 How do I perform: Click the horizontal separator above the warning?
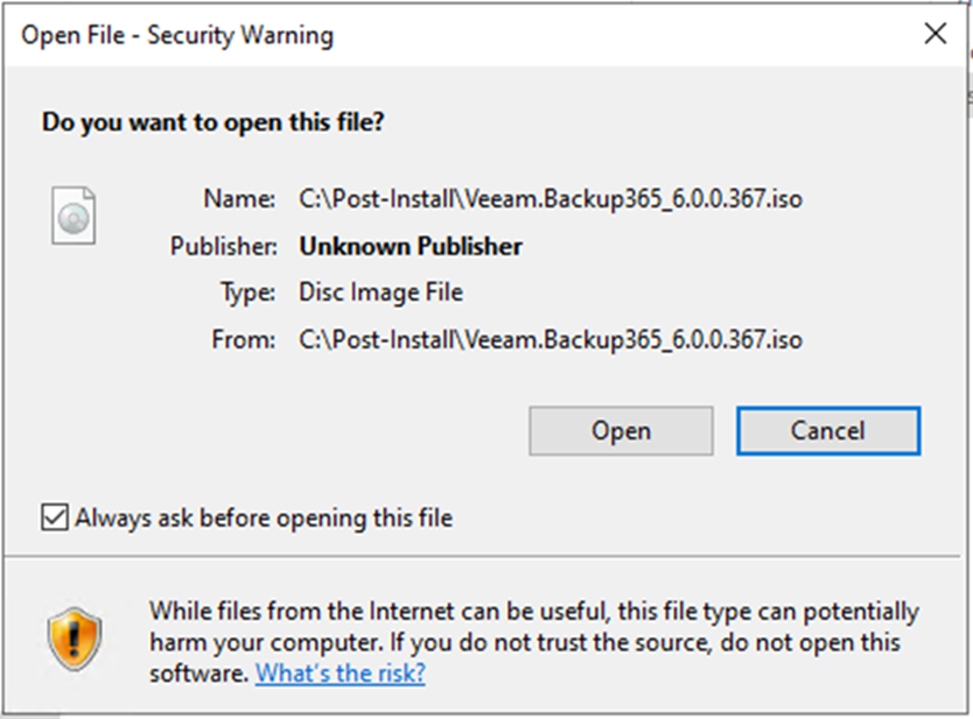pos(482,556)
